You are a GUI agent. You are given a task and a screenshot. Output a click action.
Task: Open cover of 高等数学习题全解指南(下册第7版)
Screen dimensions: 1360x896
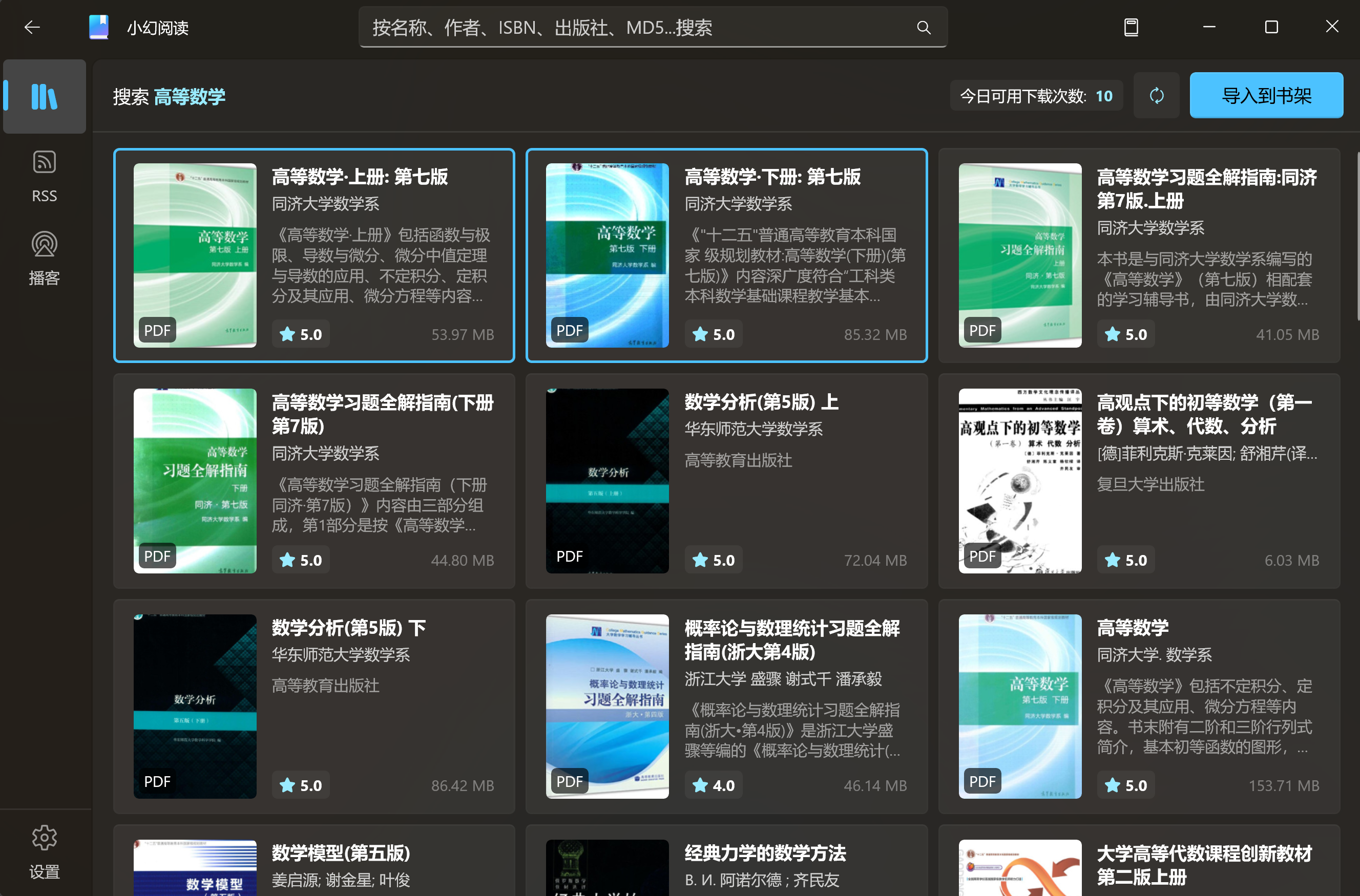195,481
